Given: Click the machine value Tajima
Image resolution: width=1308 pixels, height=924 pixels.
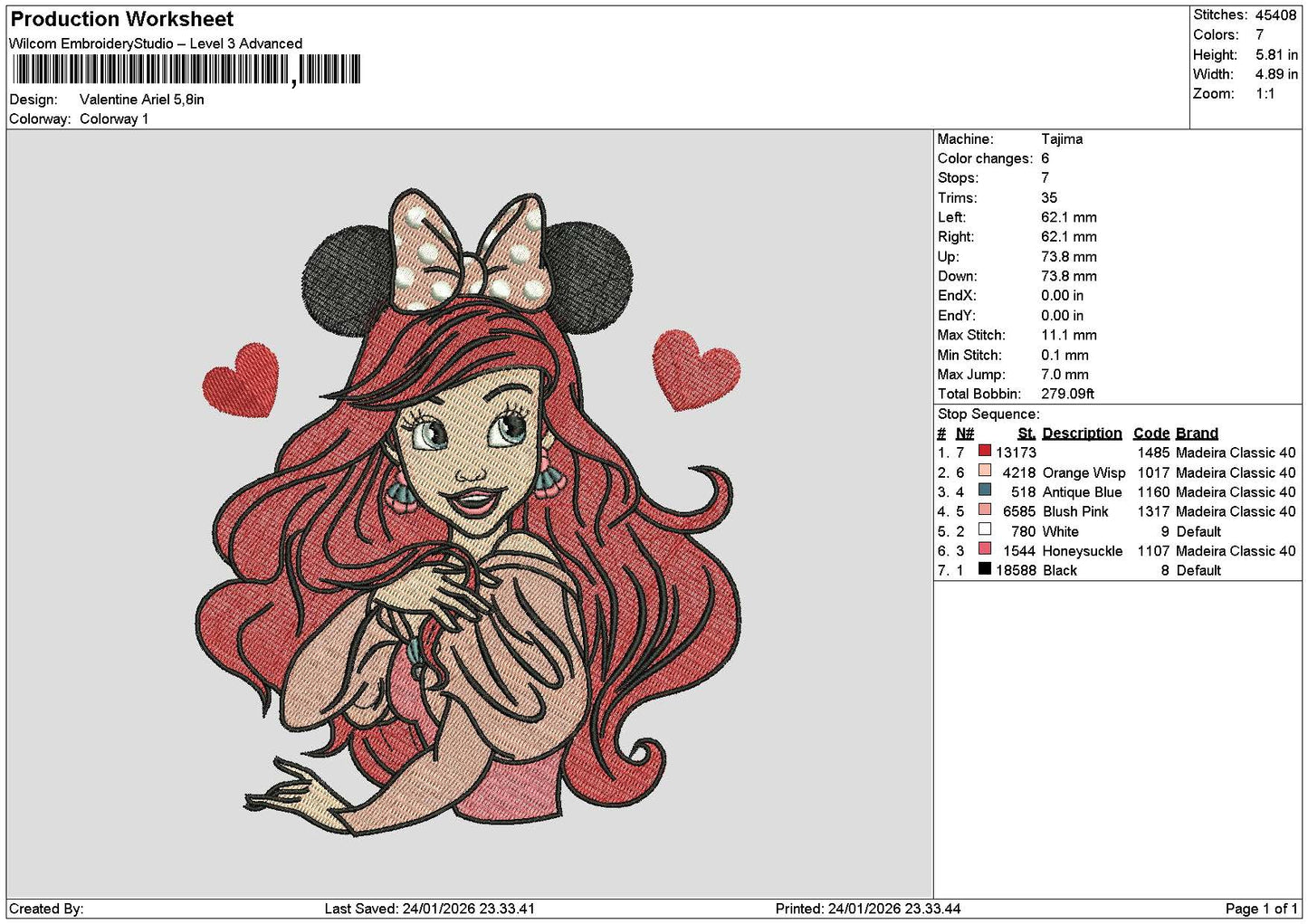Looking at the screenshot, I should (x=1062, y=139).
